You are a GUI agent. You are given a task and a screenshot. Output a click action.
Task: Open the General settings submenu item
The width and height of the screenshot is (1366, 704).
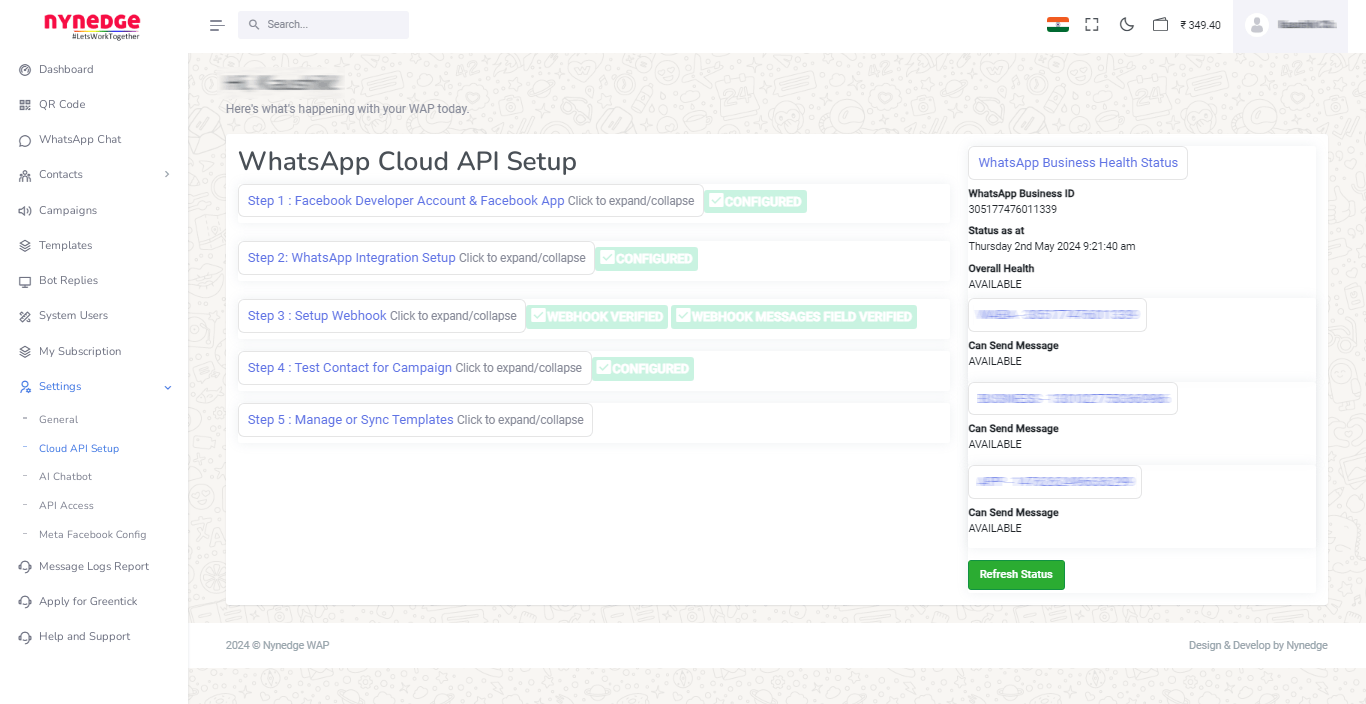tap(58, 420)
